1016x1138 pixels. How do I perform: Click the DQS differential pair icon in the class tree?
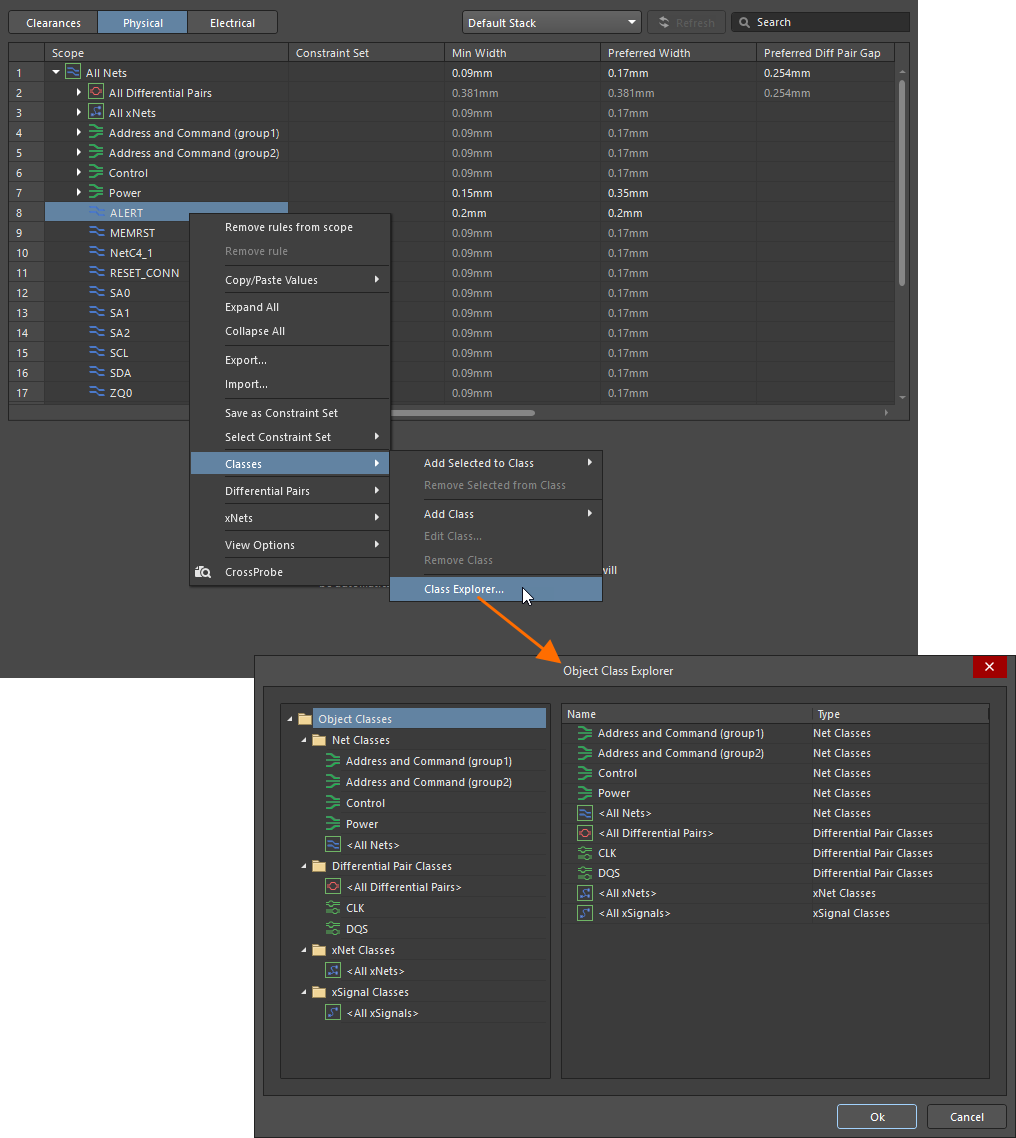click(x=333, y=929)
